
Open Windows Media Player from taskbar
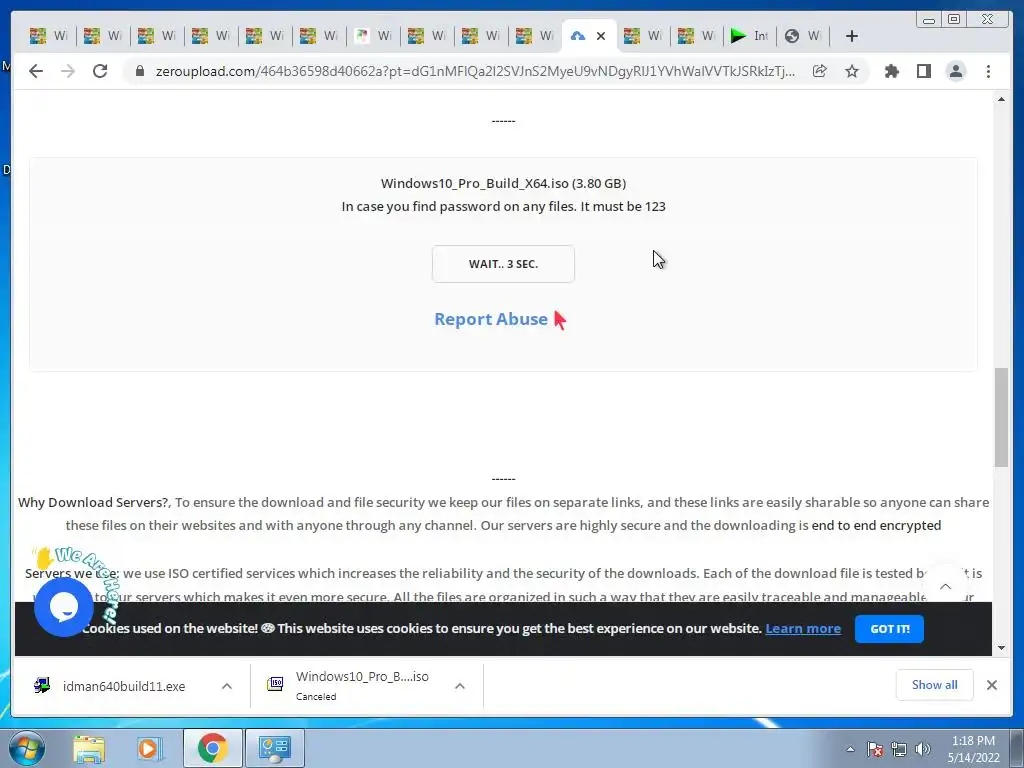(x=150, y=749)
